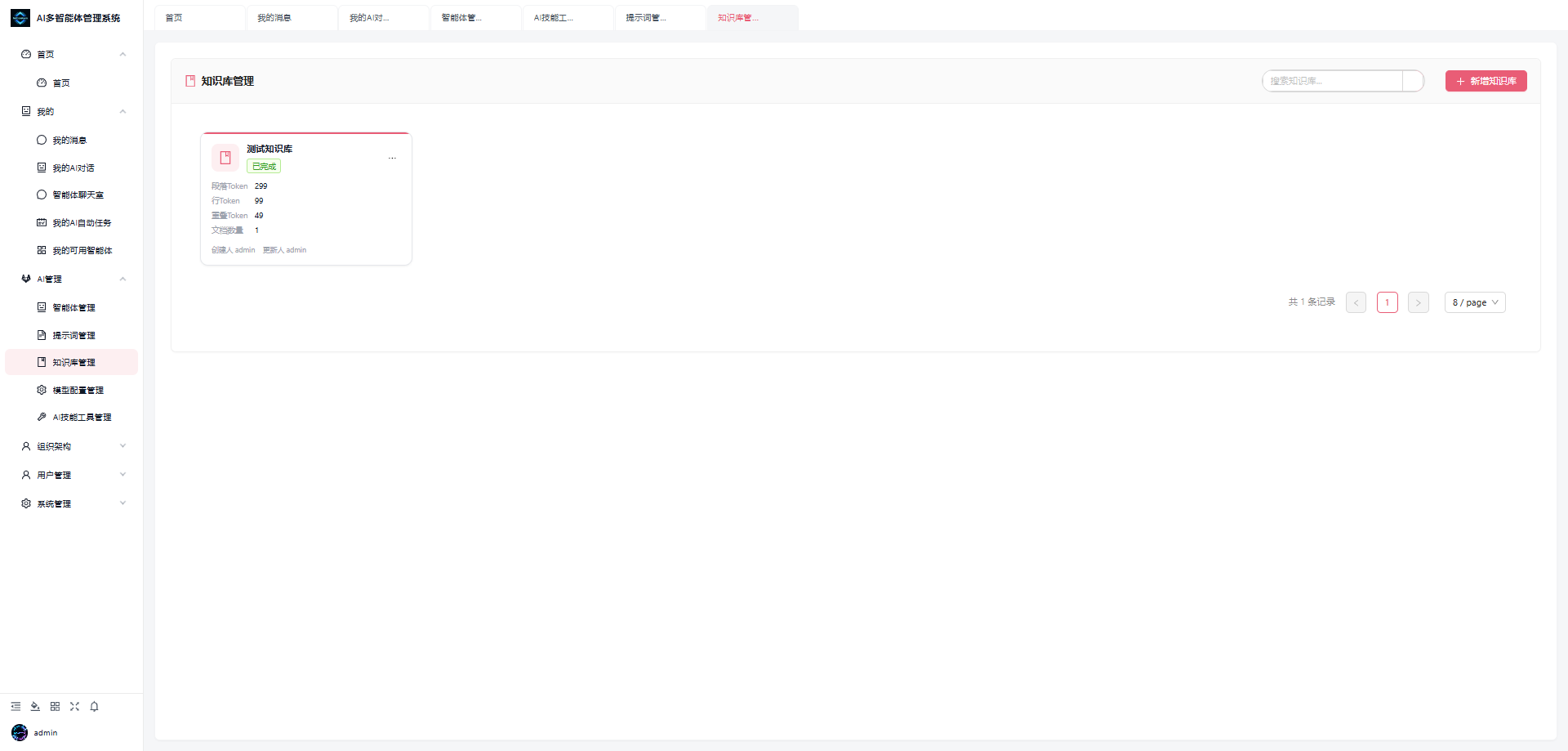Viewport: 1568px width, 751px height.
Task: Focus the 搜索知识库 search input
Action: coord(1333,81)
